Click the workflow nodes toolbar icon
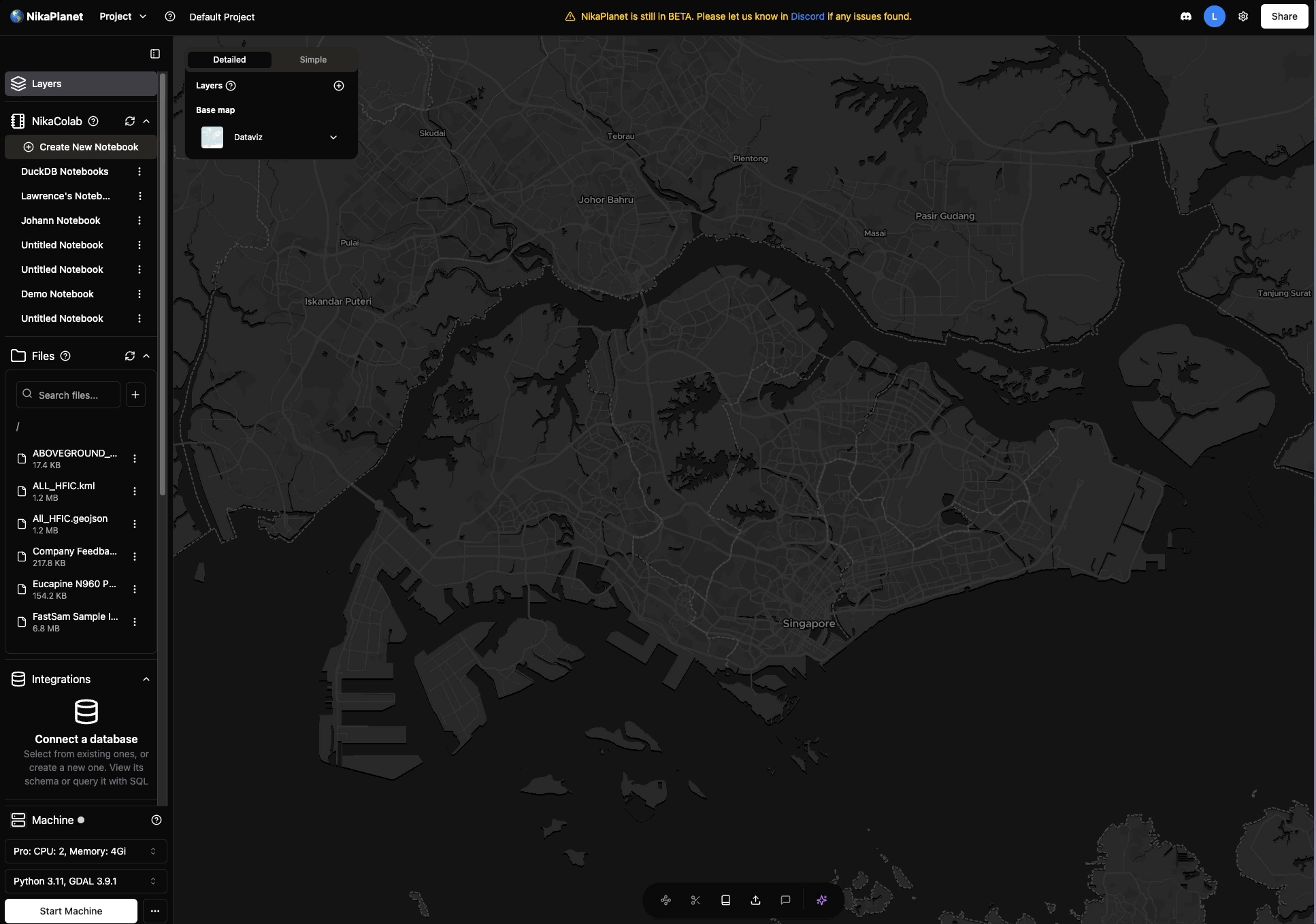The width and height of the screenshot is (1316, 924). (x=665, y=900)
